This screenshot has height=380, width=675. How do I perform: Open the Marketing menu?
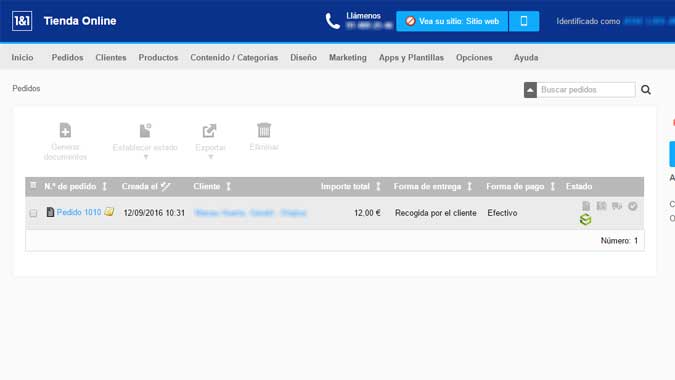tap(348, 58)
